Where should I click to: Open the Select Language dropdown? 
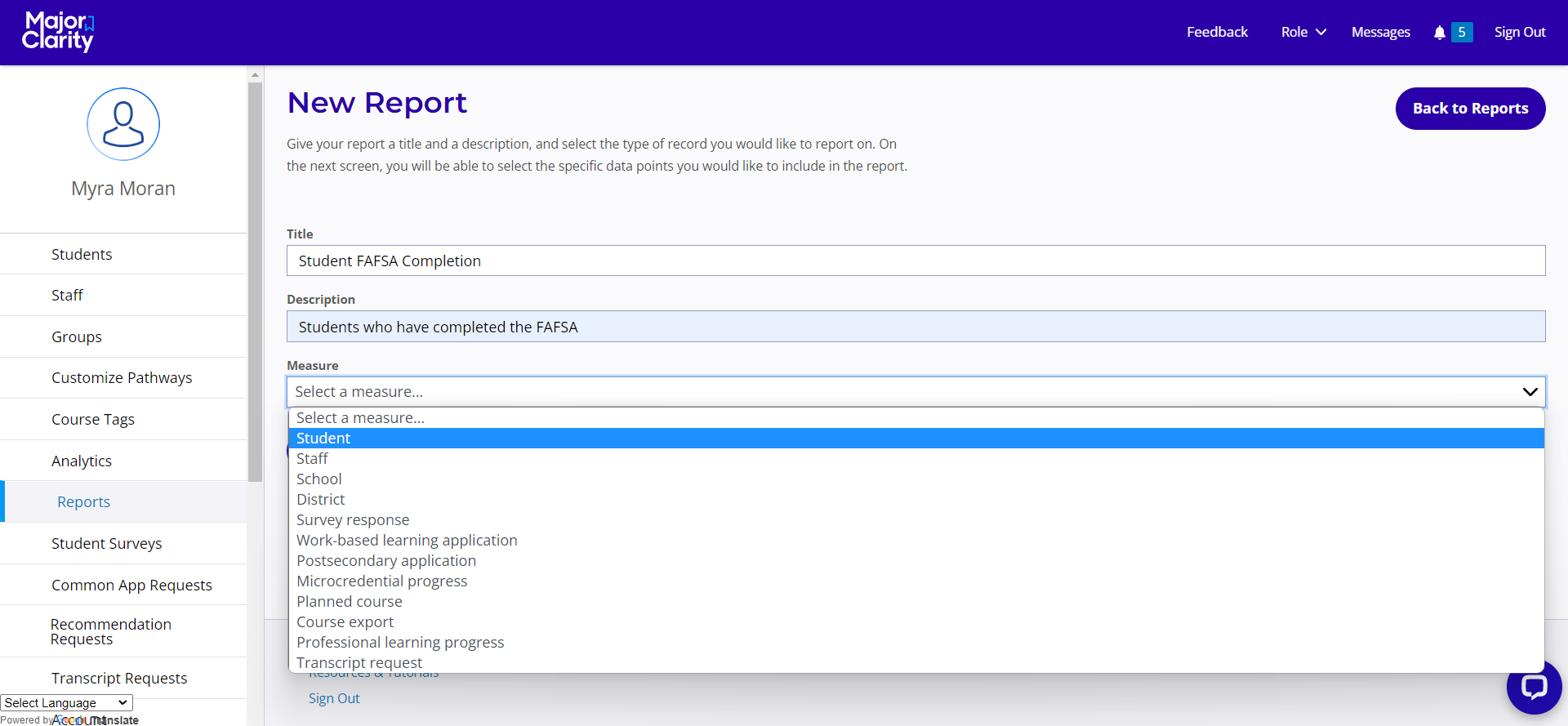[66, 703]
